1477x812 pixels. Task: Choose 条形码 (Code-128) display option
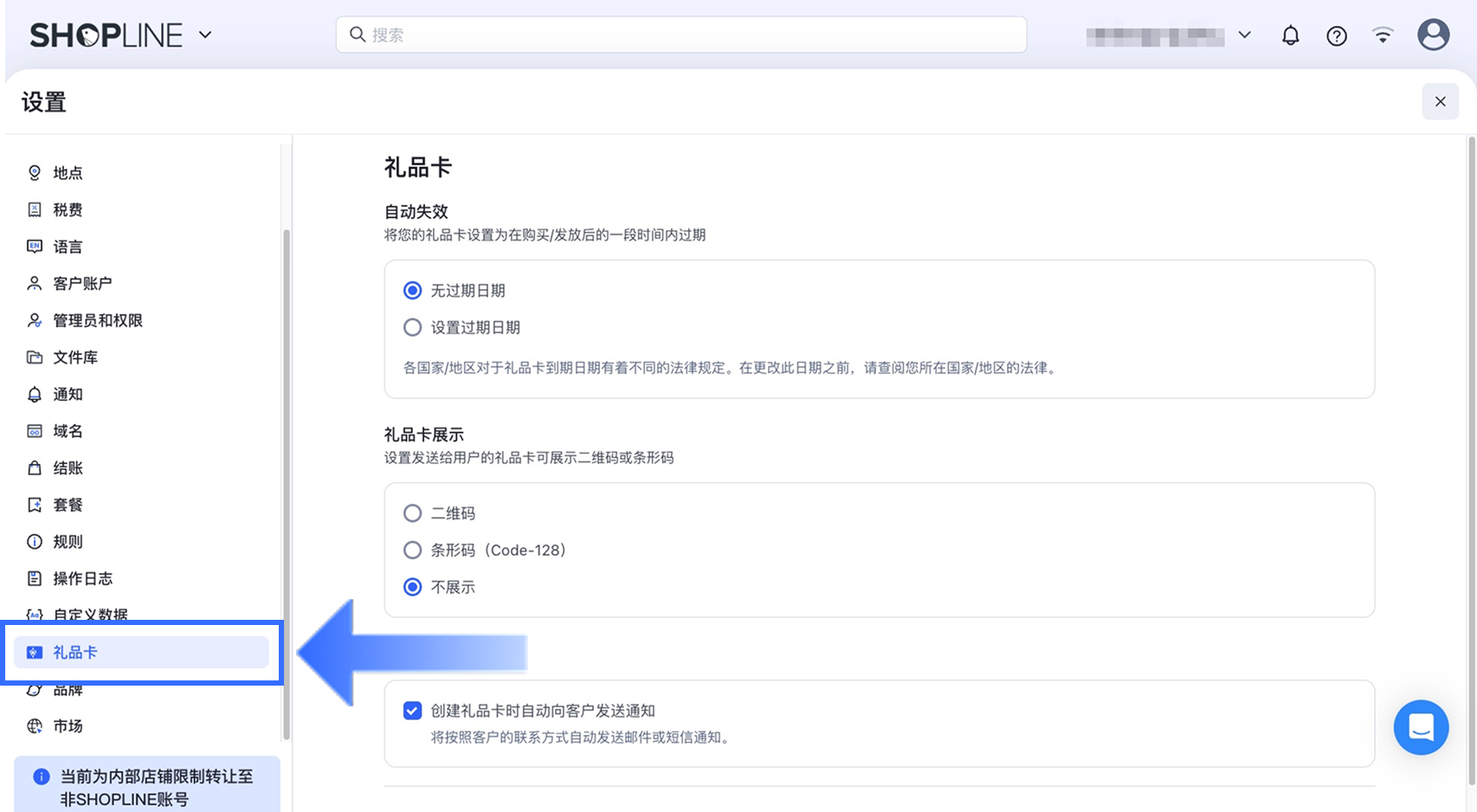point(413,551)
